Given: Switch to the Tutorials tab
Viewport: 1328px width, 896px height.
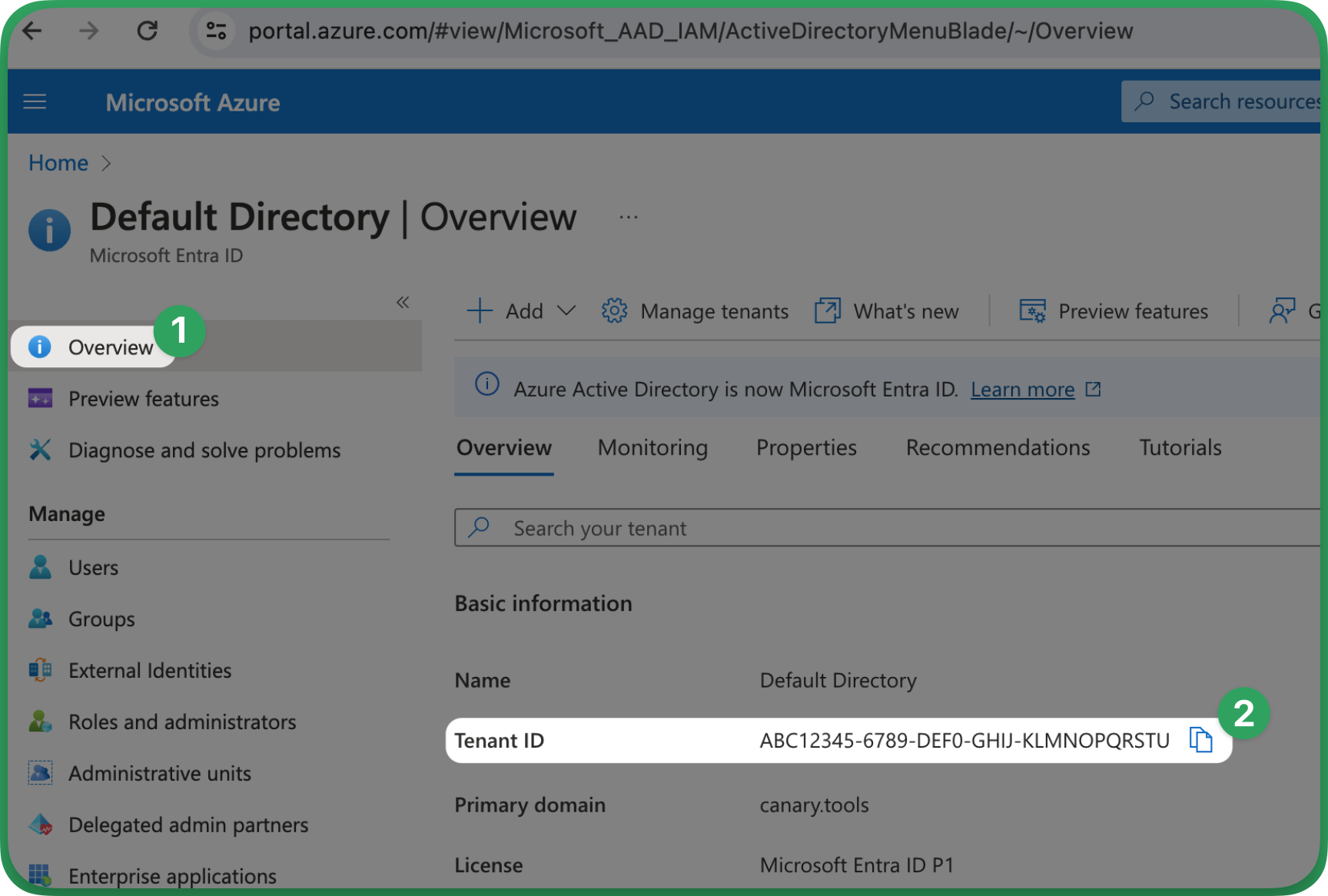Looking at the screenshot, I should point(1180,448).
